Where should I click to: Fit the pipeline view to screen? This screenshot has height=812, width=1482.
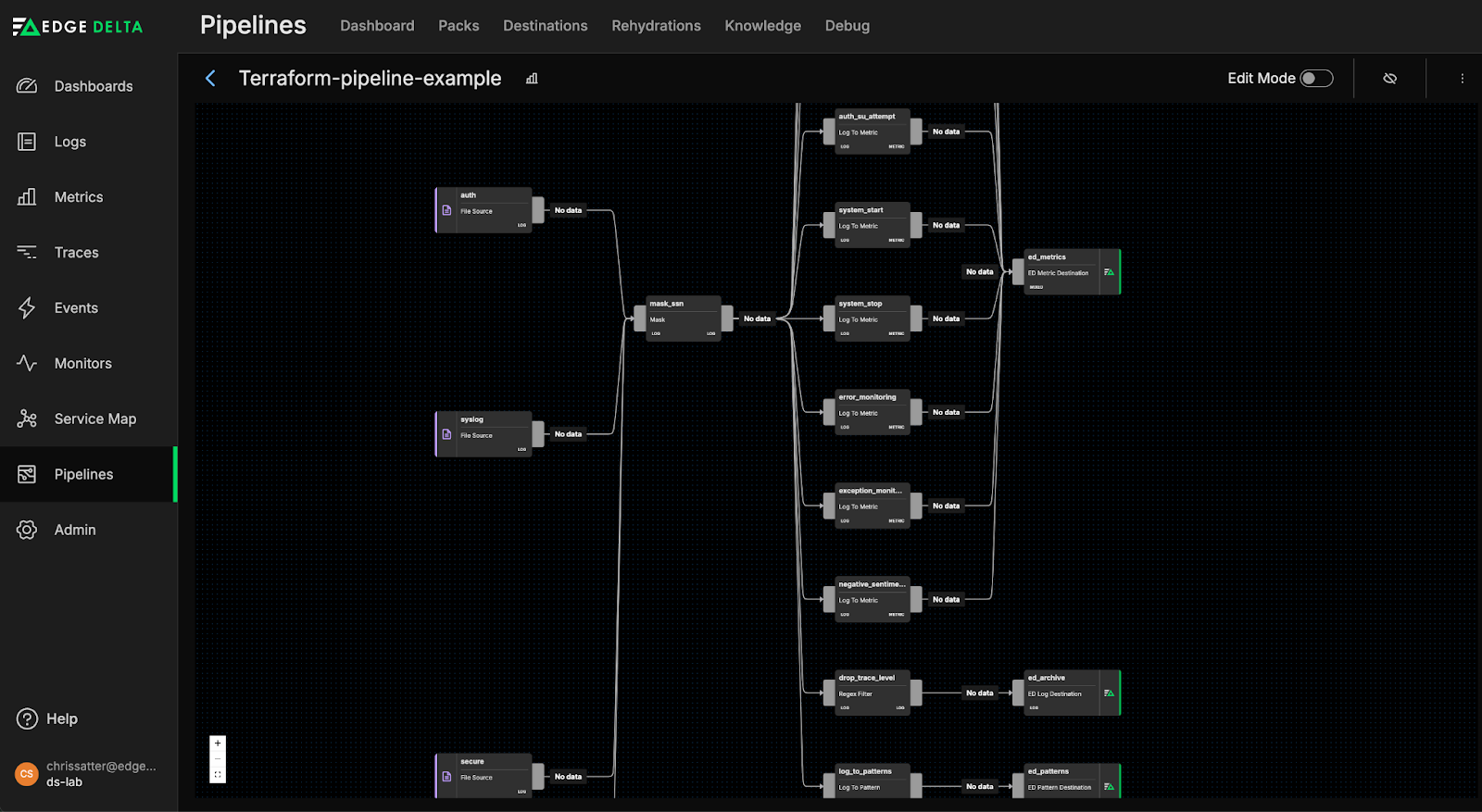point(218,775)
